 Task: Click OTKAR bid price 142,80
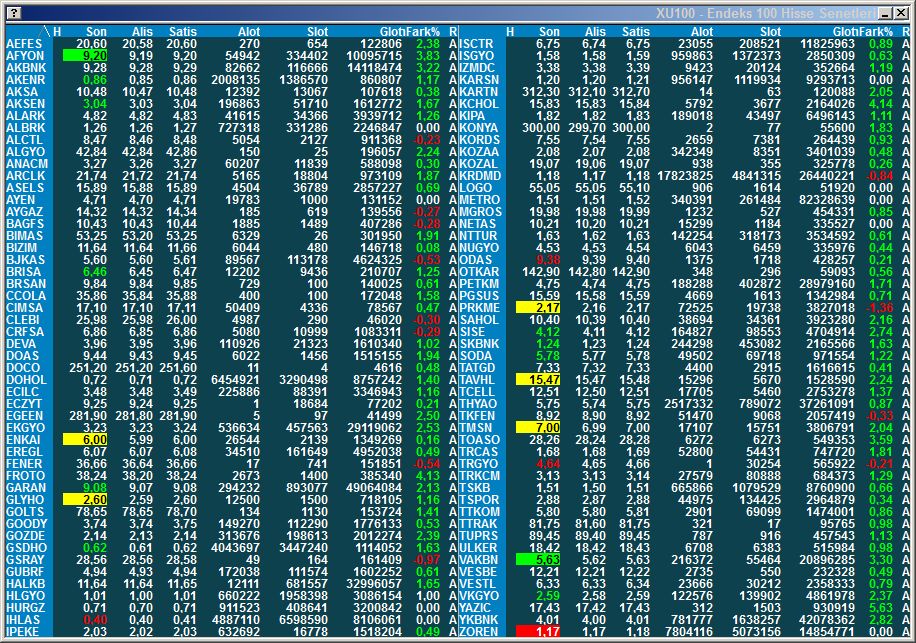coord(587,272)
